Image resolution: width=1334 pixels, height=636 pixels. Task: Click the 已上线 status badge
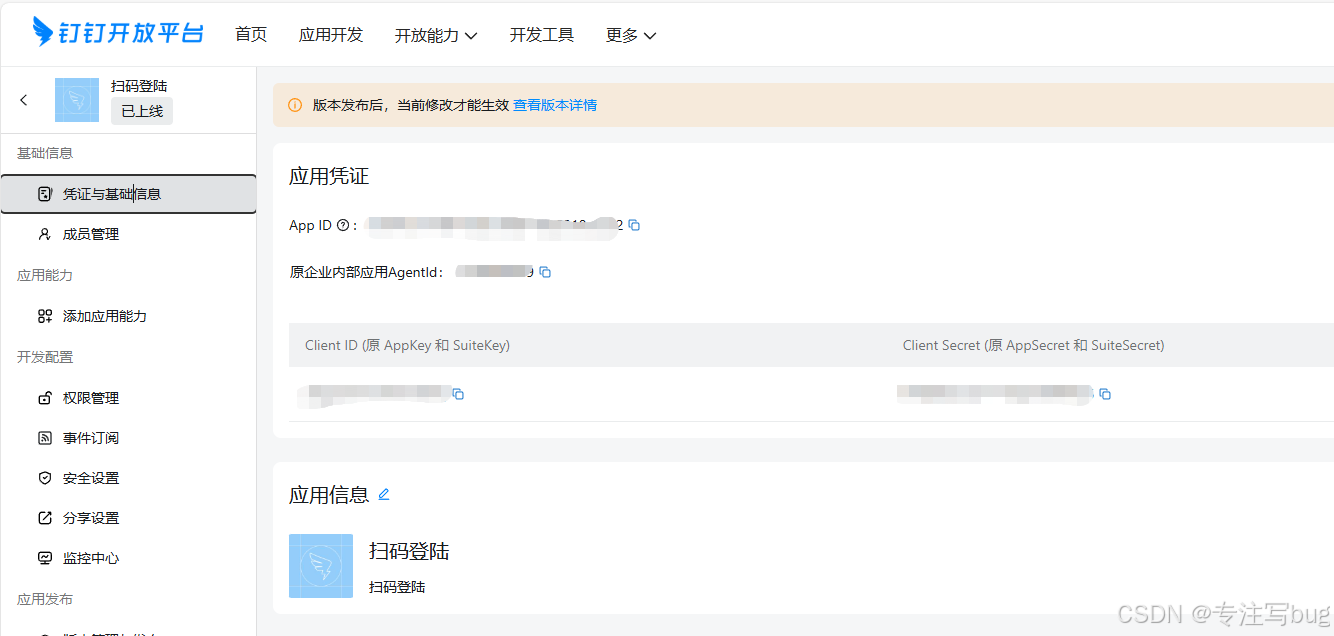click(x=142, y=111)
